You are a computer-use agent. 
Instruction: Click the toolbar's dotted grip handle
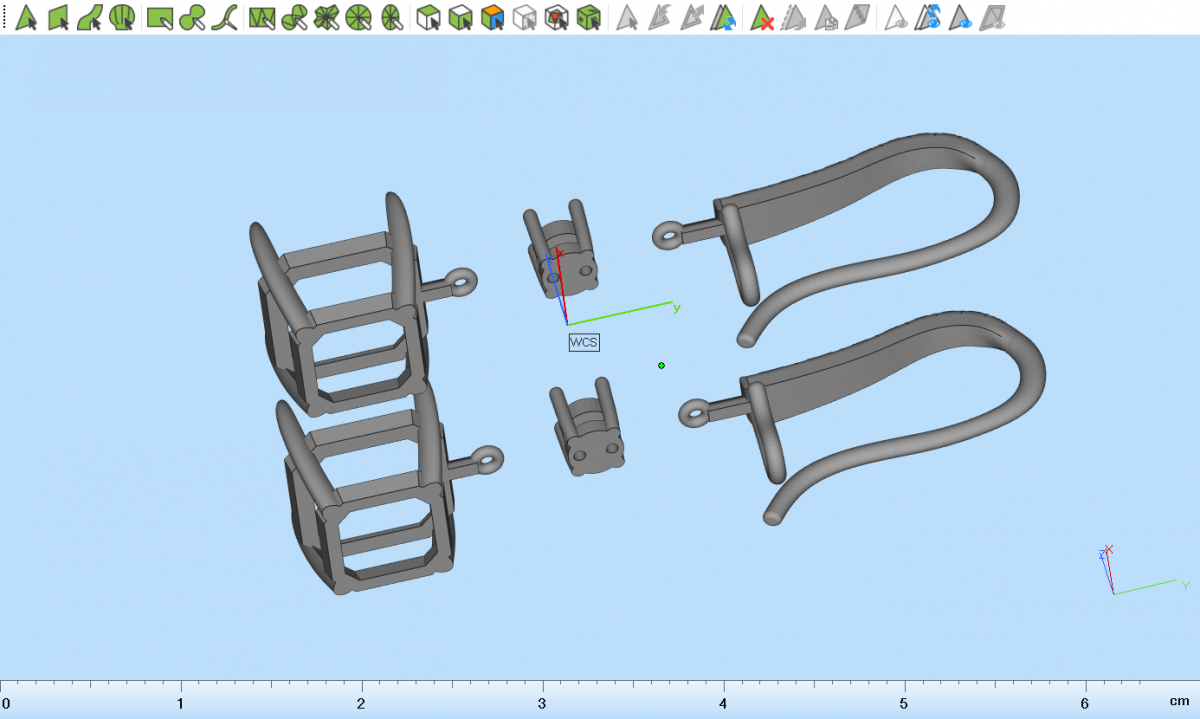click(x=4, y=17)
